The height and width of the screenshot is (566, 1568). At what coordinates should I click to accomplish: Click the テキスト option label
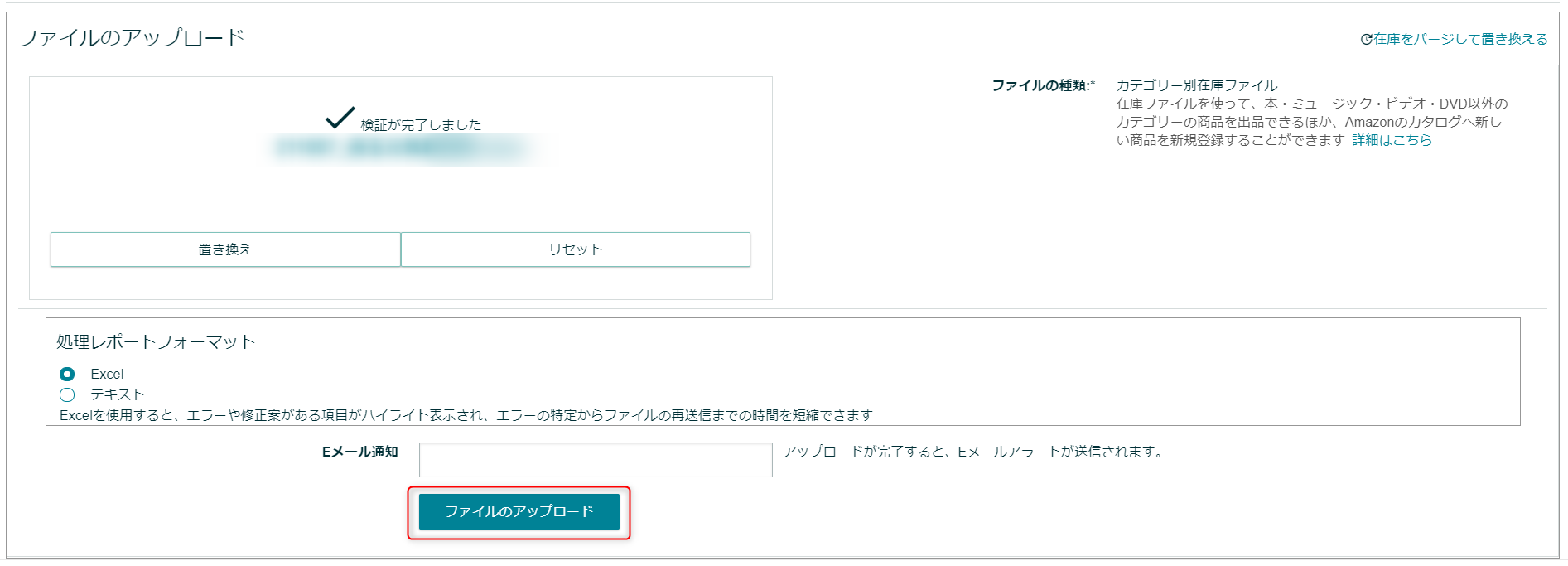117,394
